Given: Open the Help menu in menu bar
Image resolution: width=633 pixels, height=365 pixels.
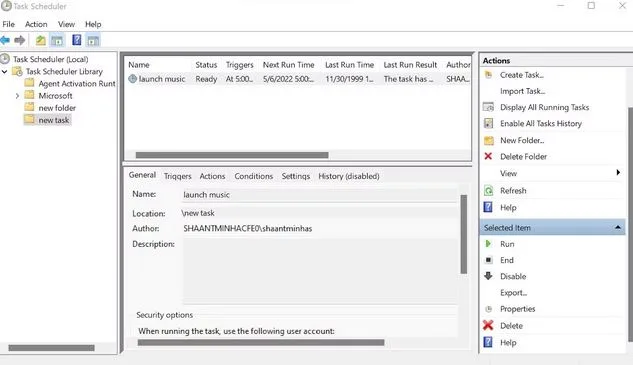Looking at the screenshot, I should coord(93,24).
